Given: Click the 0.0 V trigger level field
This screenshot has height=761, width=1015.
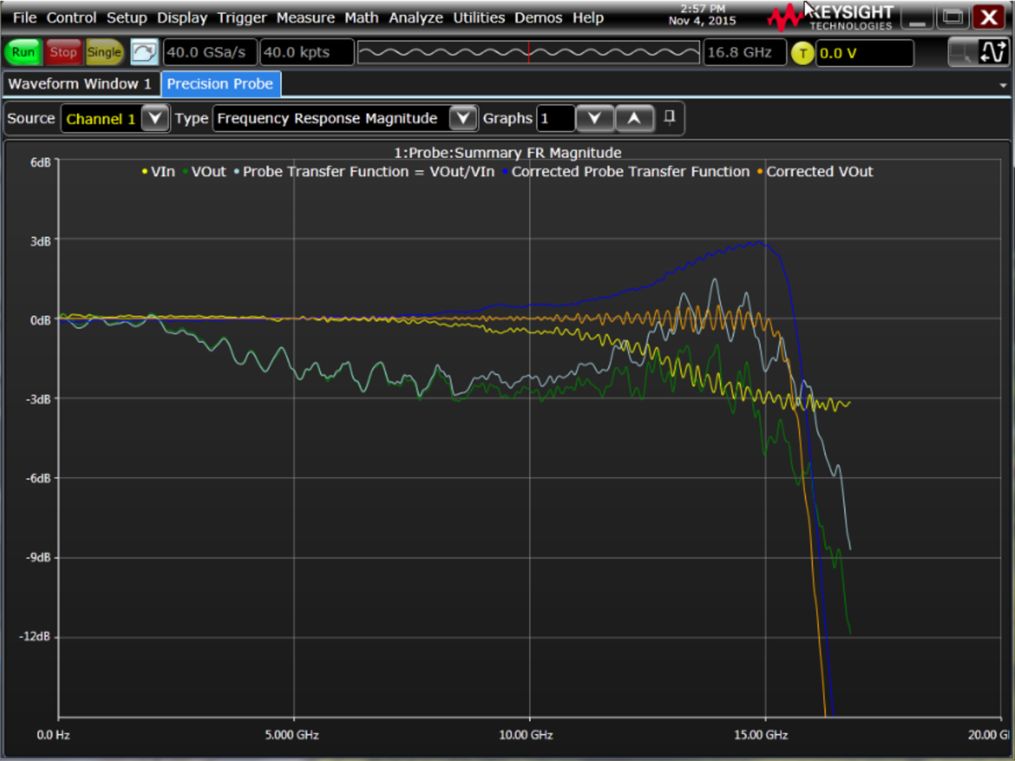Looking at the screenshot, I should click(x=864, y=53).
